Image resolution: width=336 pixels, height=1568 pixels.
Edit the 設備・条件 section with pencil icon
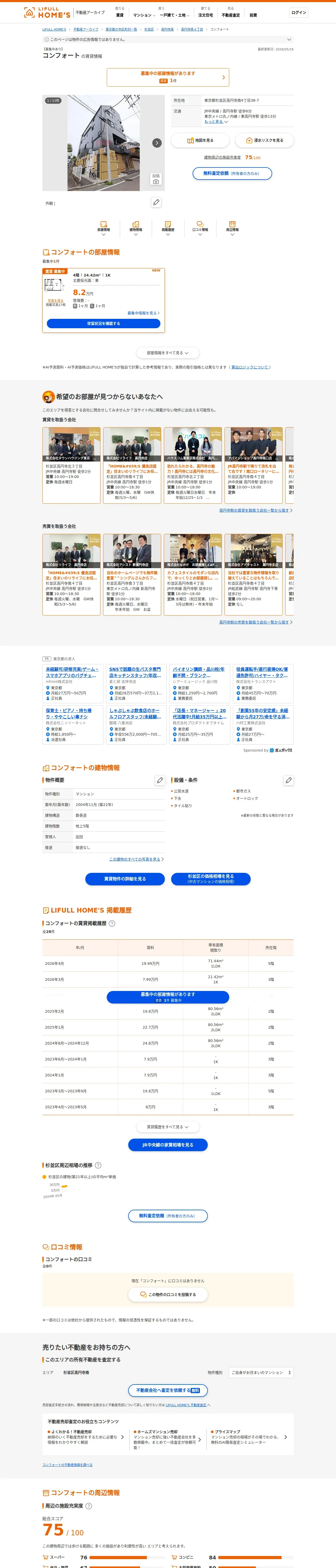[288, 780]
